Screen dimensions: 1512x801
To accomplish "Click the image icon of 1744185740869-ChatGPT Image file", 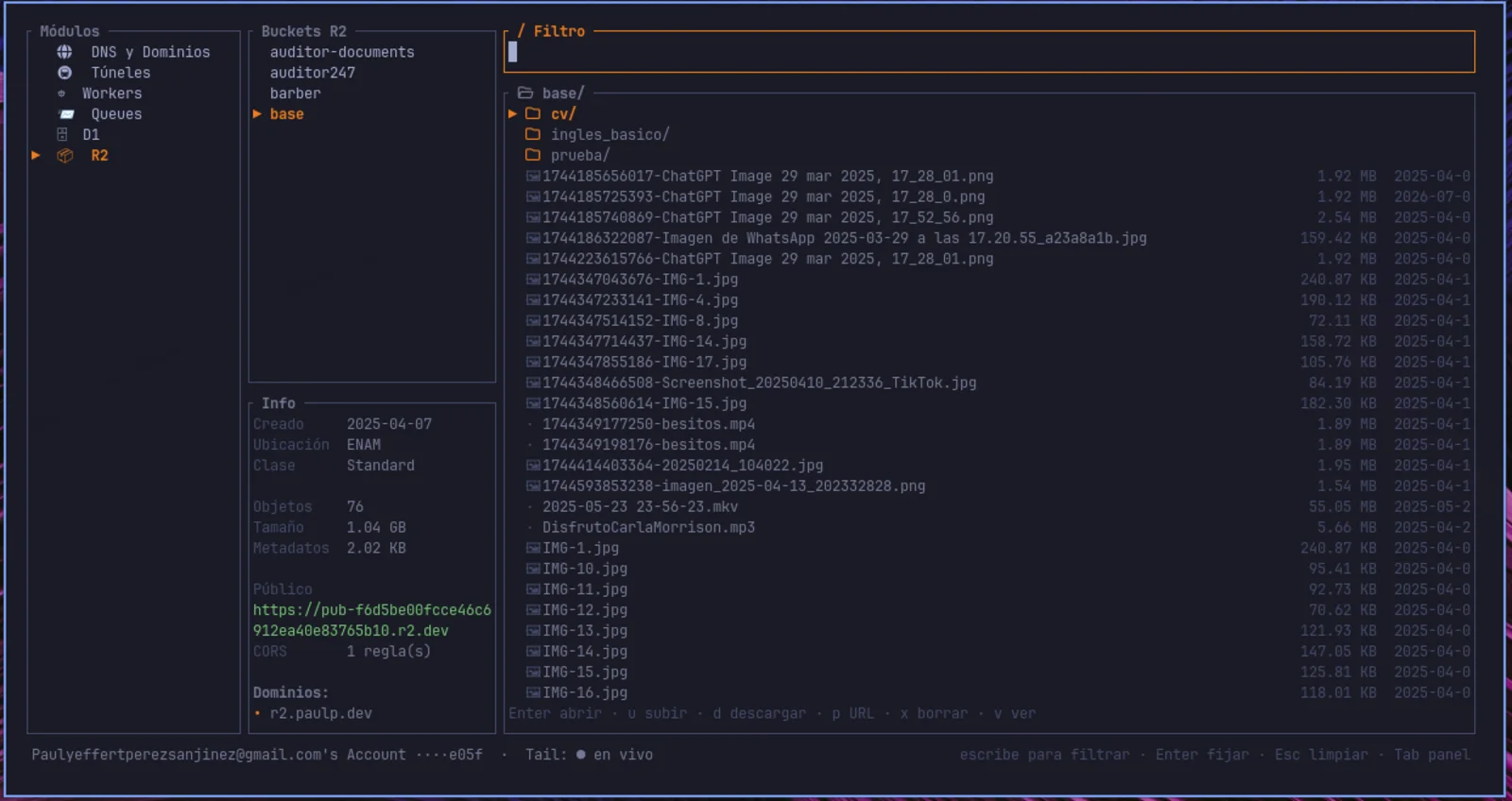I will pyautogui.click(x=533, y=218).
